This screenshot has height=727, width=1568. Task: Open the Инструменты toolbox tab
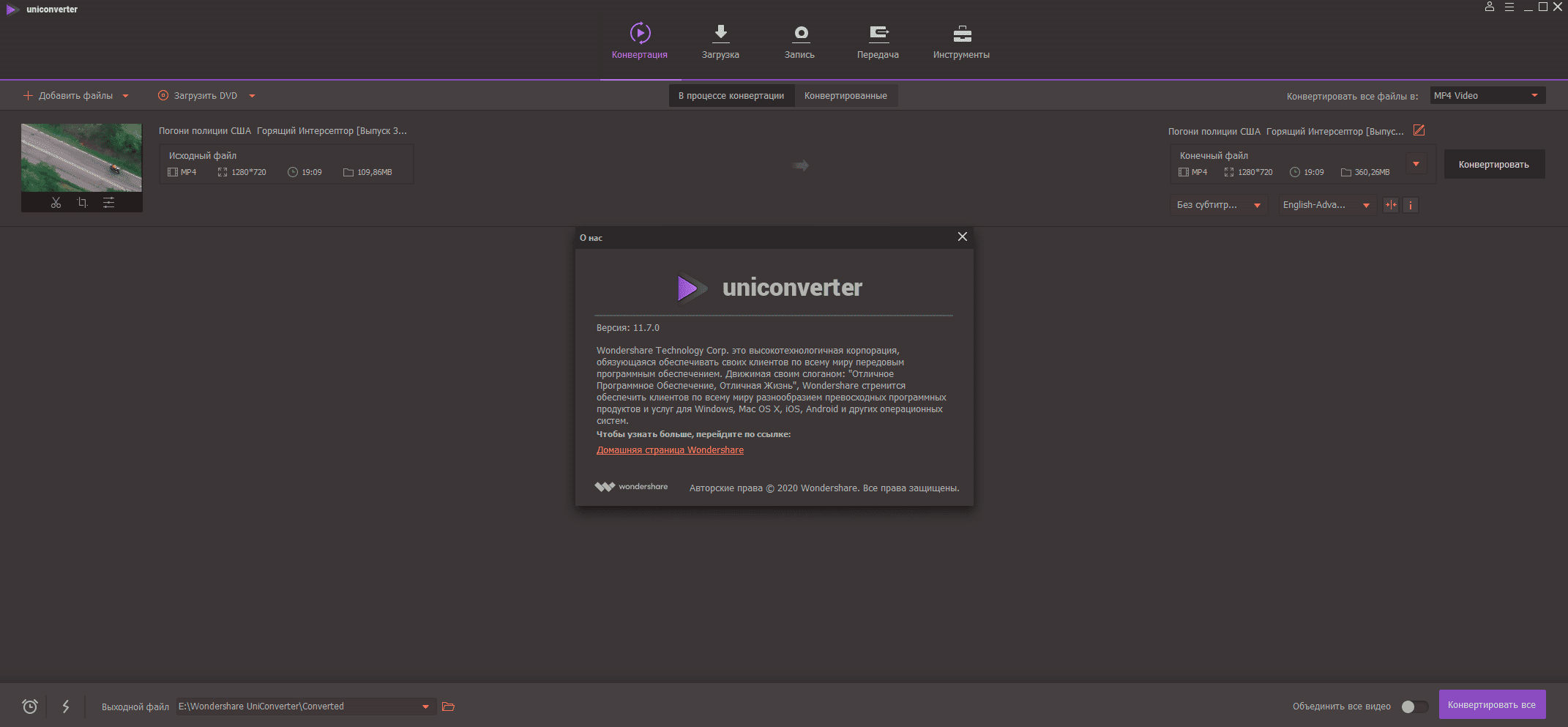961,41
